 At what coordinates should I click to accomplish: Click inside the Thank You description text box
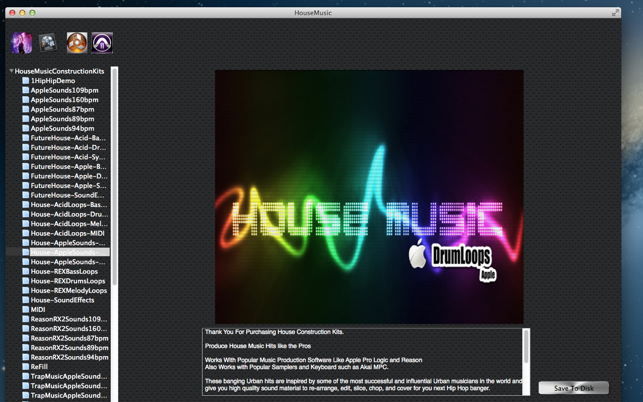[363, 361]
